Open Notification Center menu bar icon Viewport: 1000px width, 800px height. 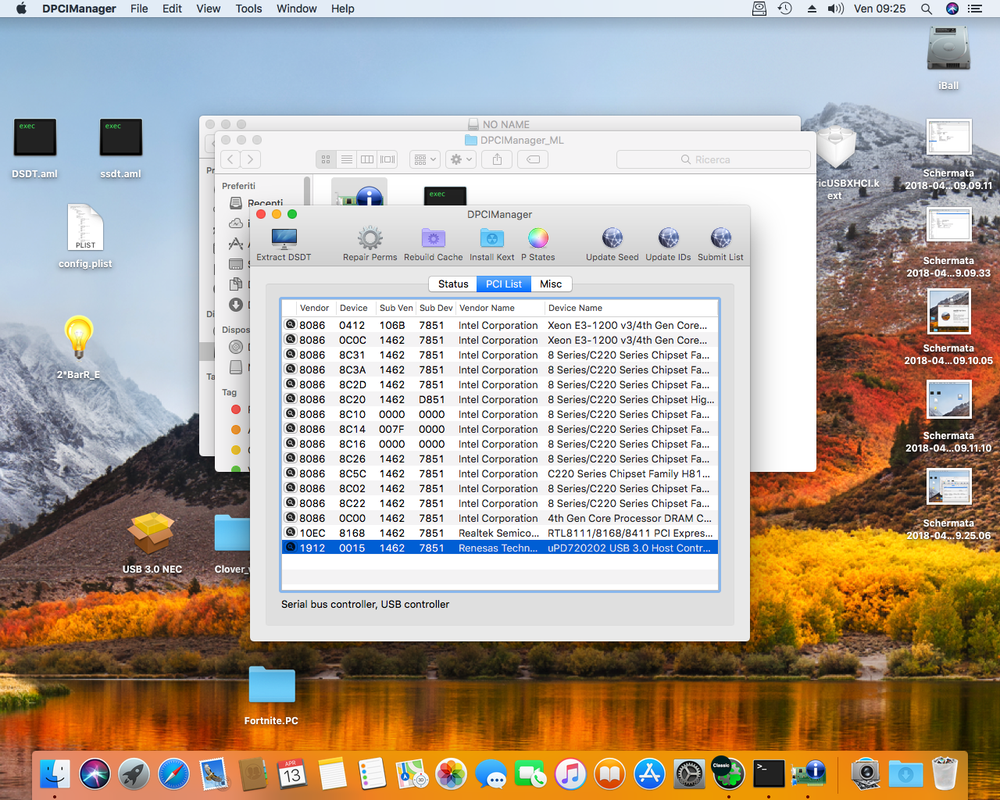point(974,8)
